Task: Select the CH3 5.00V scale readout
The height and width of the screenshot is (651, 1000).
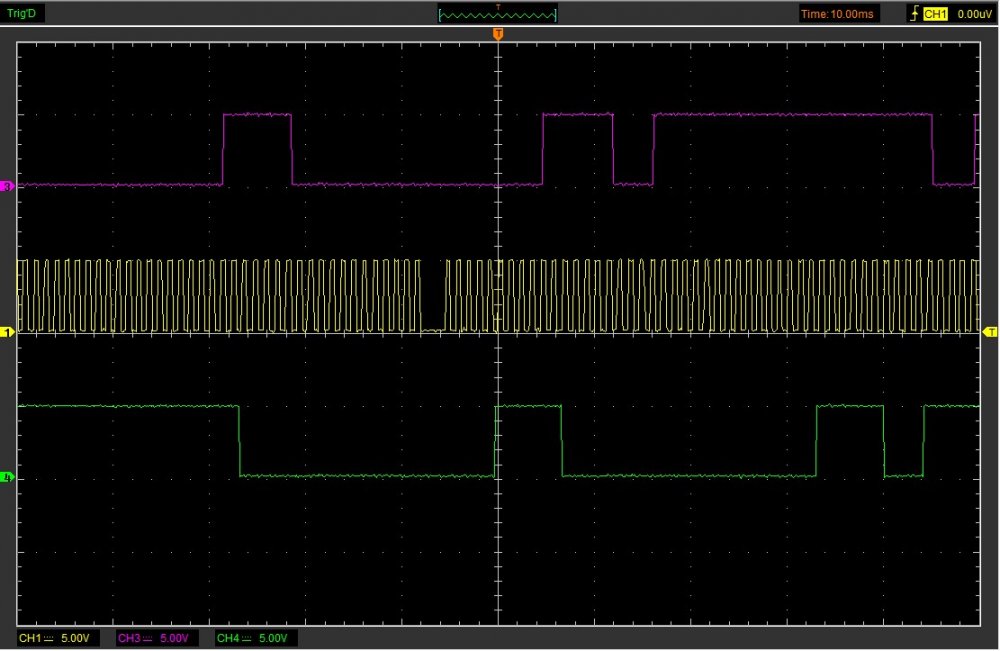Action: point(172,638)
